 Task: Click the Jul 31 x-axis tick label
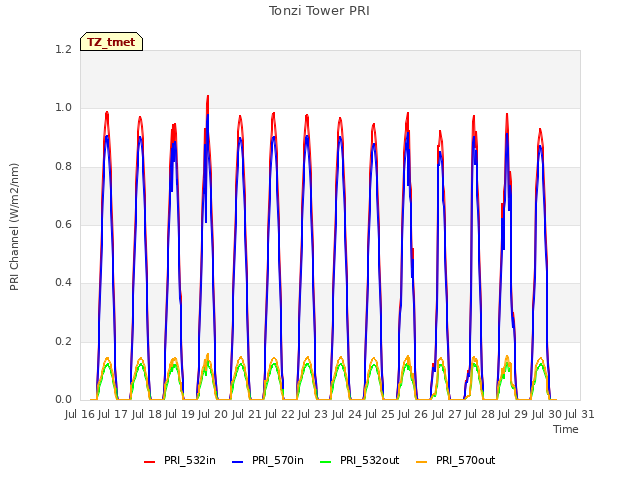click(x=580, y=415)
